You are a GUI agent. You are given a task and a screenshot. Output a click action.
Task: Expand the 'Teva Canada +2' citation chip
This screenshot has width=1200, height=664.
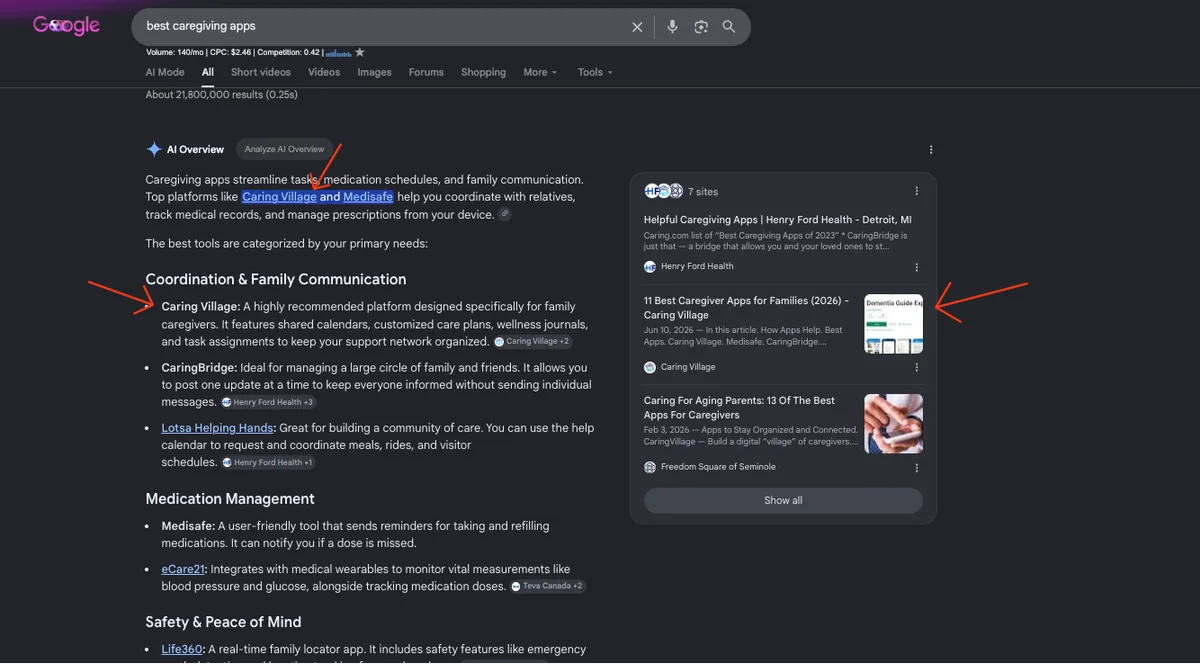548,586
